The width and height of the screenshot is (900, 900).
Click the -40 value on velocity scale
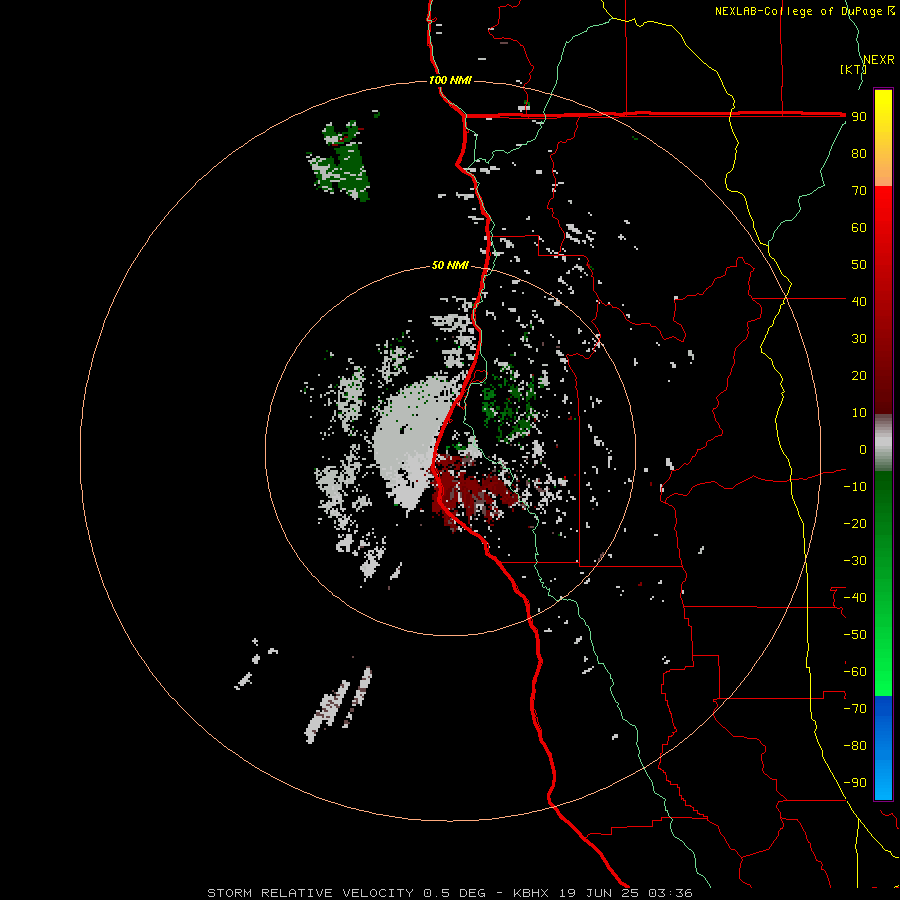point(855,598)
